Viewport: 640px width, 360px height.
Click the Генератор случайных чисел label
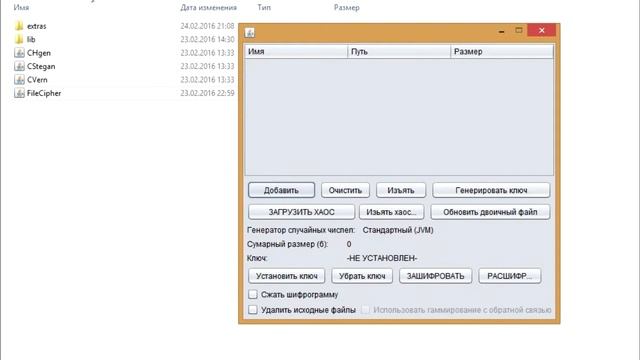point(301,230)
